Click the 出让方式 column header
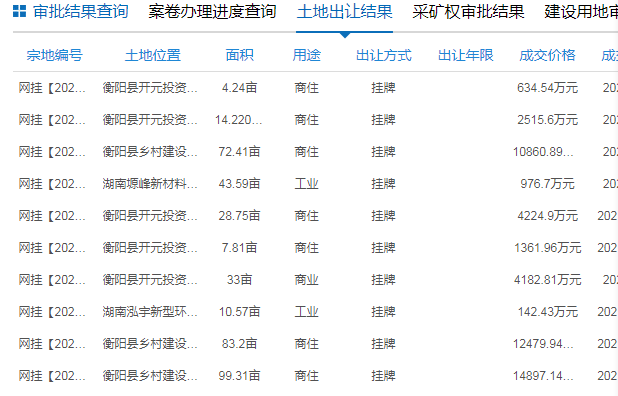 pyautogui.click(x=383, y=55)
